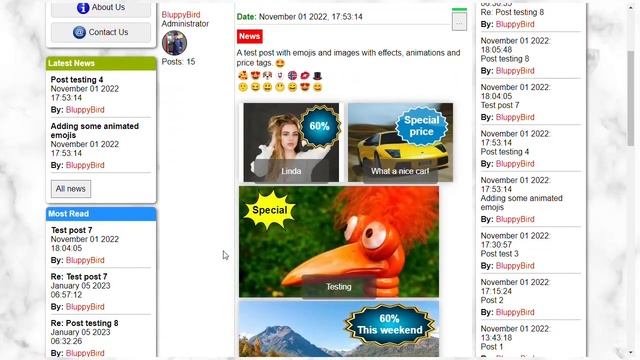Open Re: Test post 7 in Most Read
Screen dimensions: 640x360
coord(79,277)
